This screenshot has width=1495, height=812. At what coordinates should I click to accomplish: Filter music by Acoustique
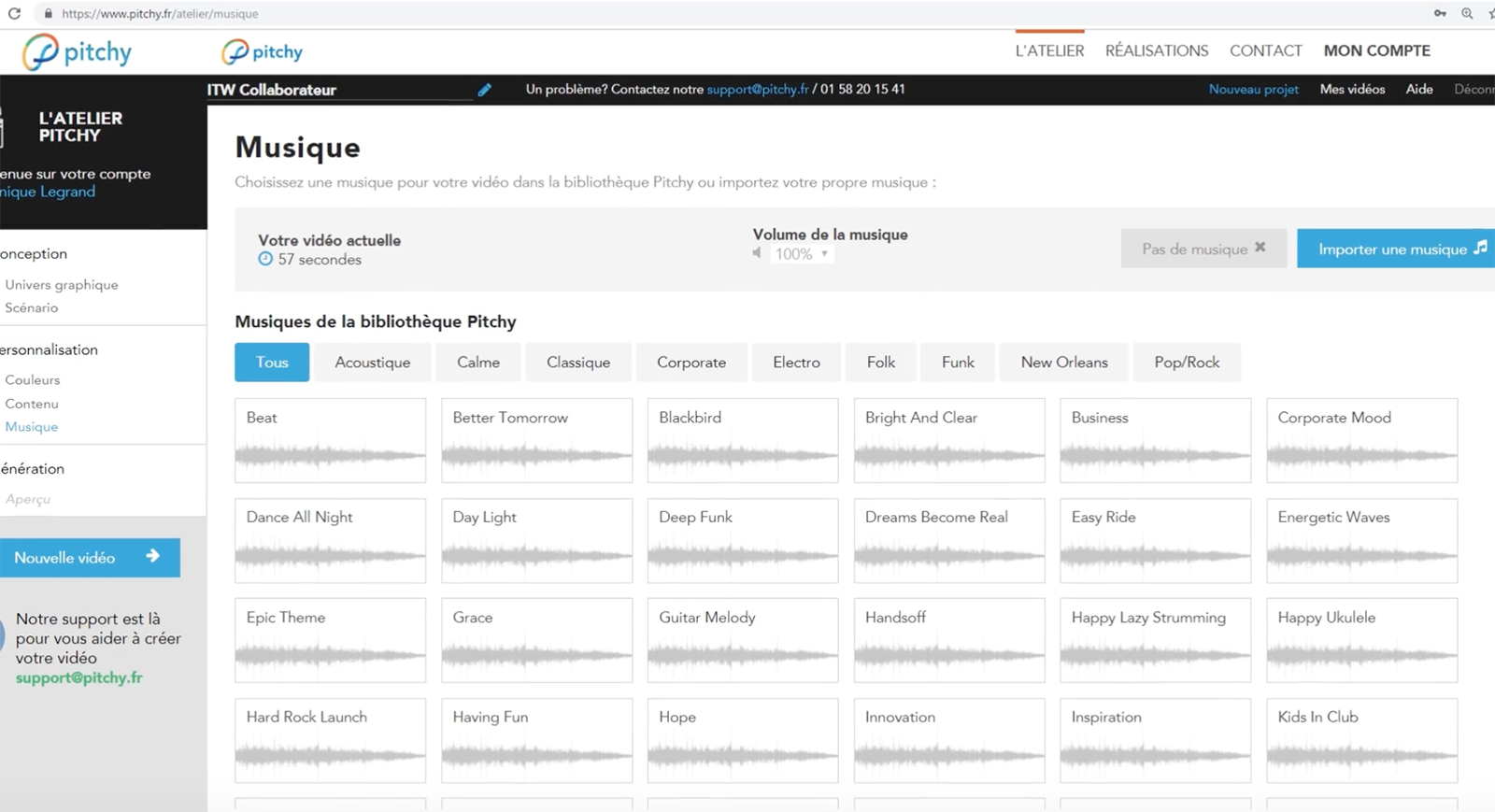[x=372, y=363]
